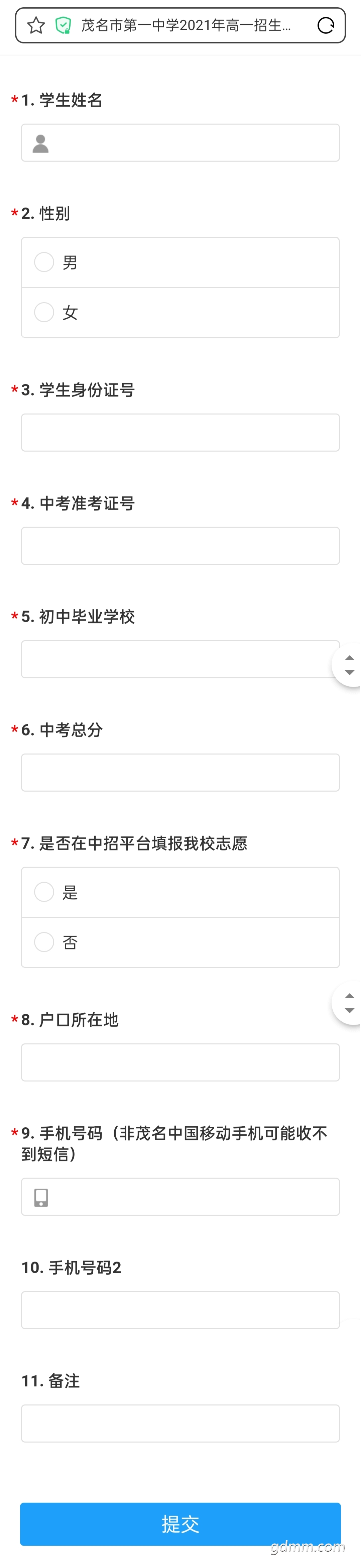Click the up-down arrows near question 8

pos(348,1003)
